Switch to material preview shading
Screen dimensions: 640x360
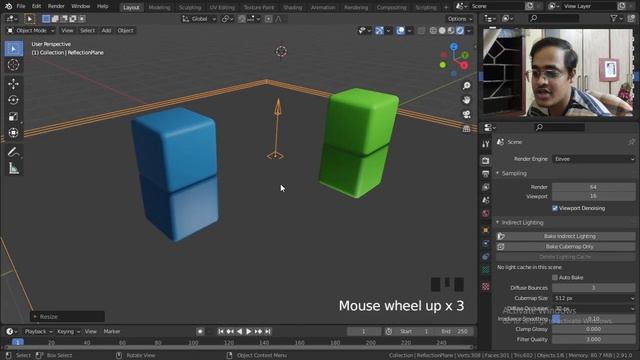click(x=451, y=30)
